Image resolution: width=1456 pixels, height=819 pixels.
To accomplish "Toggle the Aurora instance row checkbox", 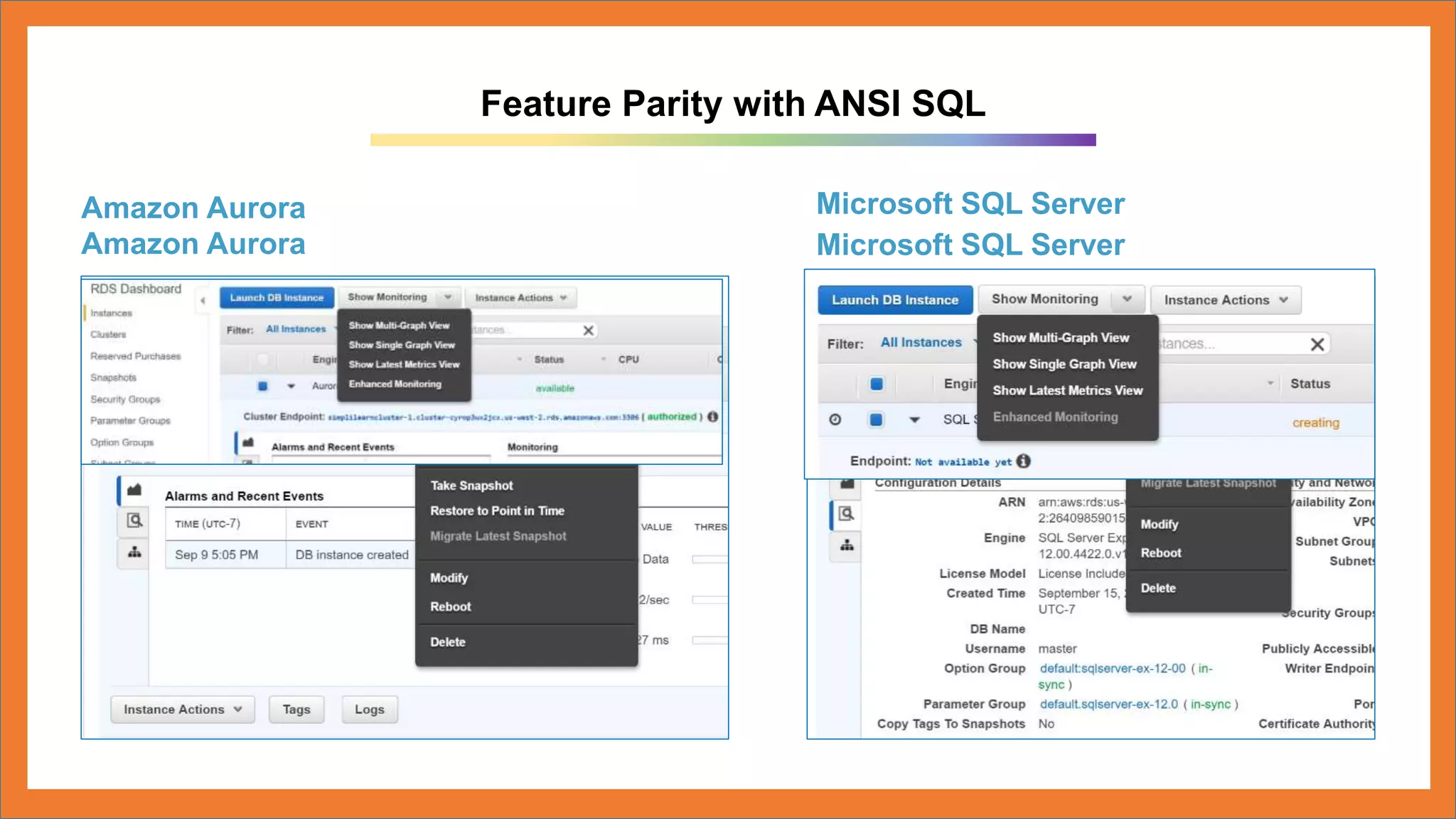I will pos(263,386).
